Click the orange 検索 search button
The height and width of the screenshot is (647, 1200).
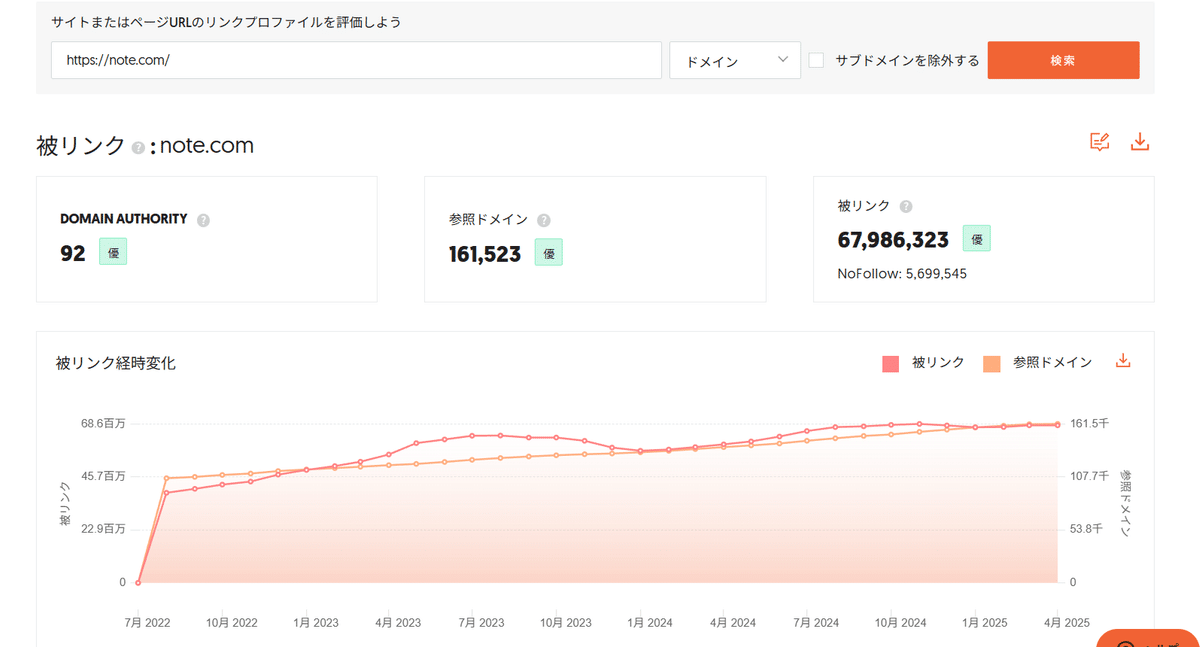[x=1063, y=60]
